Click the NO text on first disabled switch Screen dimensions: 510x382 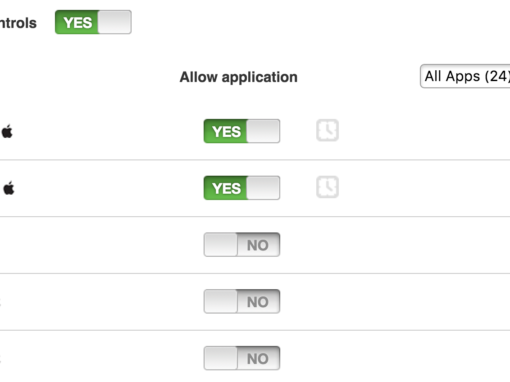click(x=258, y=245)
